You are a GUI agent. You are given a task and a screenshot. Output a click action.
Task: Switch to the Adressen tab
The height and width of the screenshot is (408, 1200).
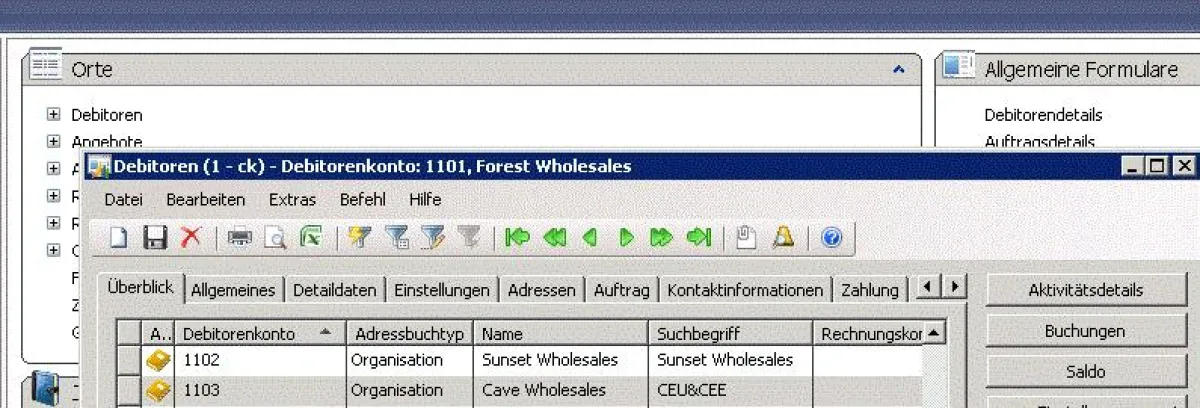point(542,290)
